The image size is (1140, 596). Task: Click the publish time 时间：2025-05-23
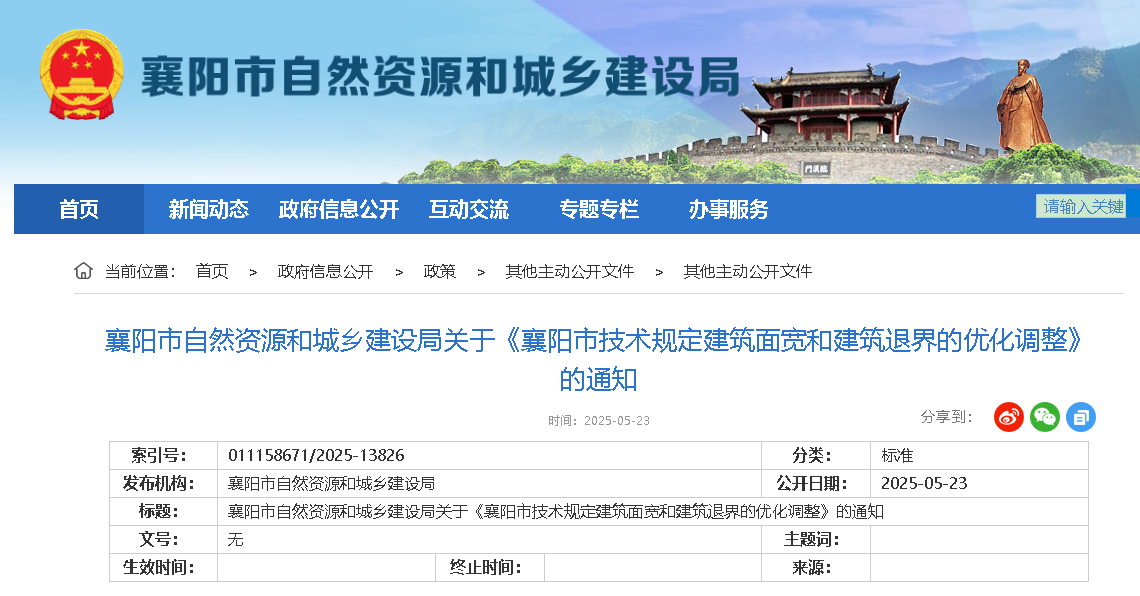(598, 421)
